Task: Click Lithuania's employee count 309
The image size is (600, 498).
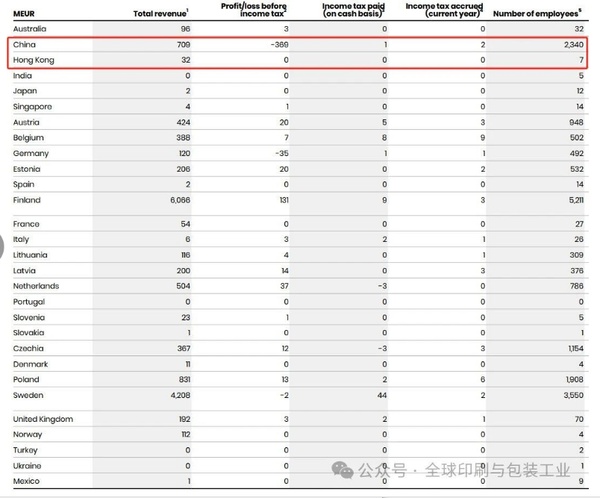Action: pyautogui.click(x=577, y=255)
